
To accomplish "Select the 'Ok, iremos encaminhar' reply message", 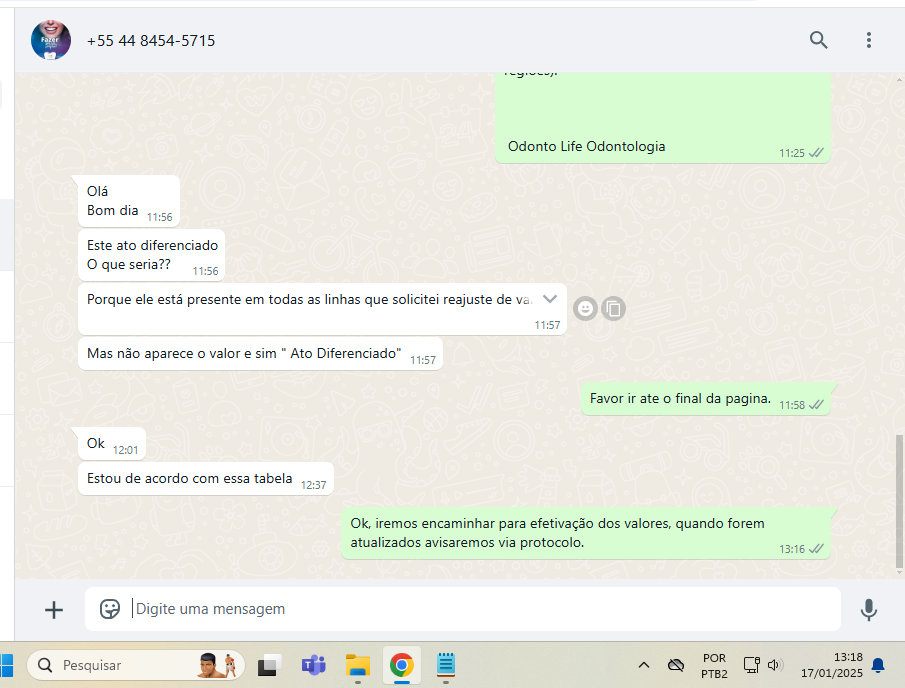I will 586,533.
